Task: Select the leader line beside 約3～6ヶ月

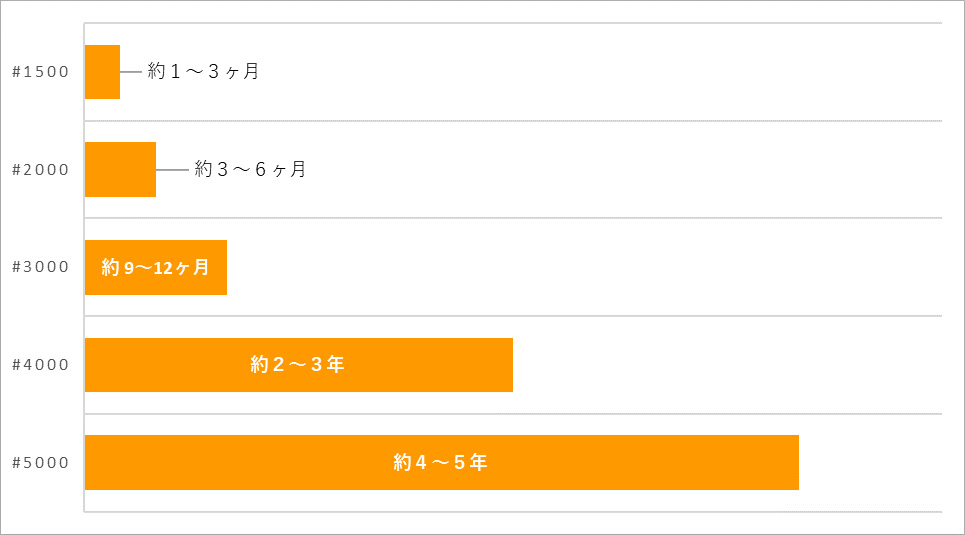Action: 172,170
